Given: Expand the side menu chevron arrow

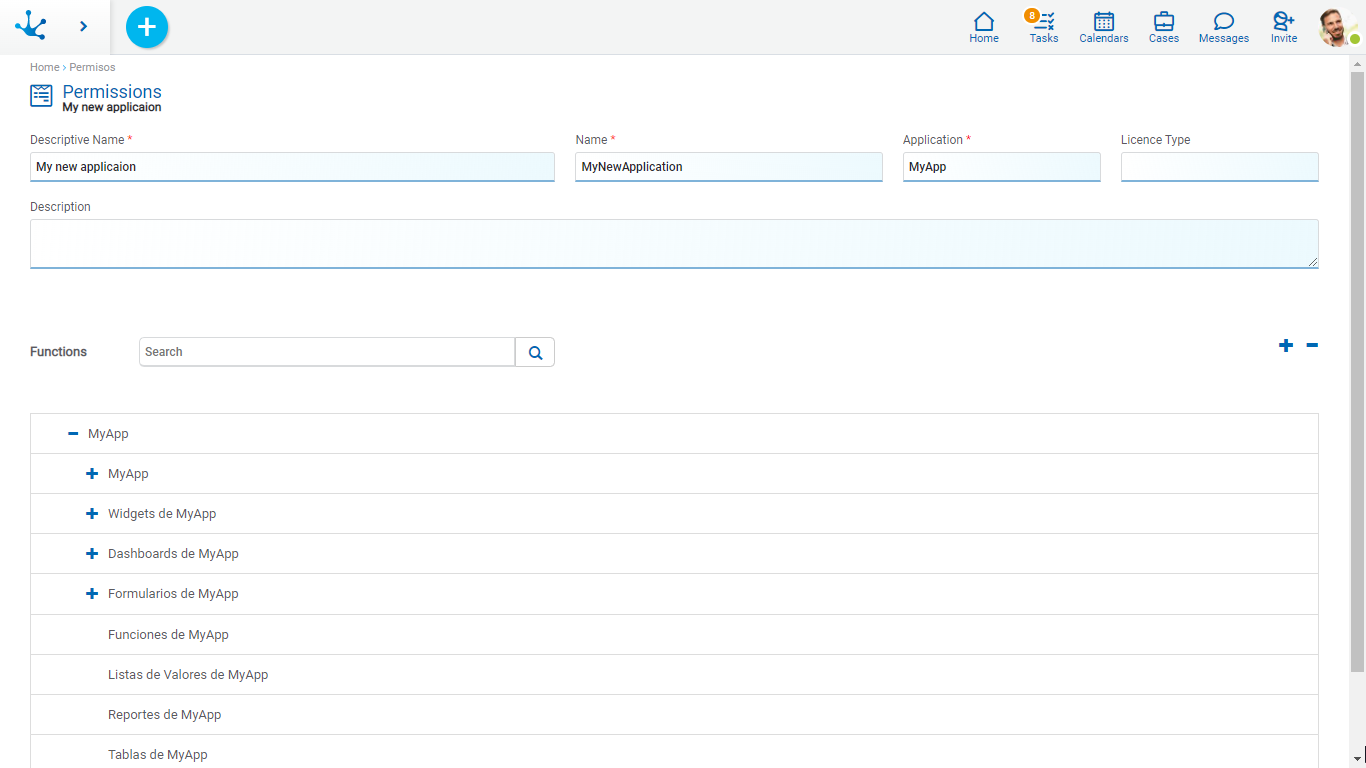Looking at the screenshot, I should click(83, 27).
